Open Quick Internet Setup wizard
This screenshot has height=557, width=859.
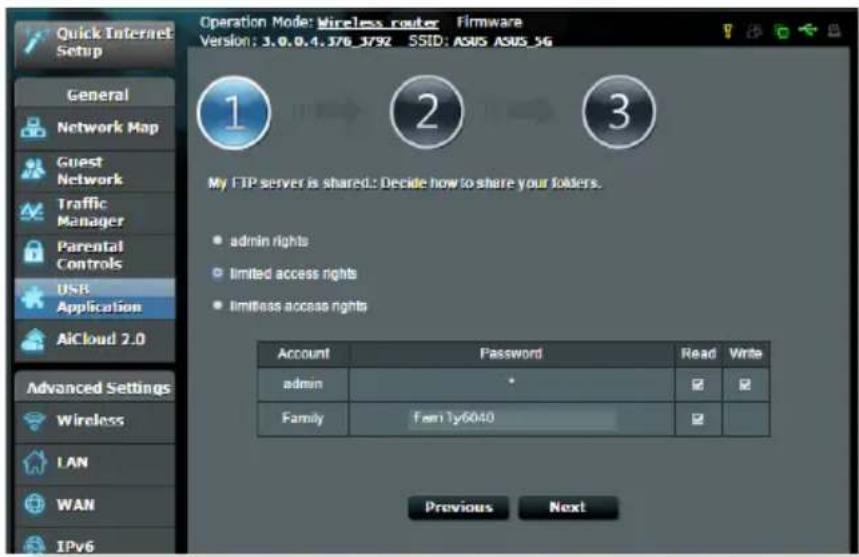point(95,42)
